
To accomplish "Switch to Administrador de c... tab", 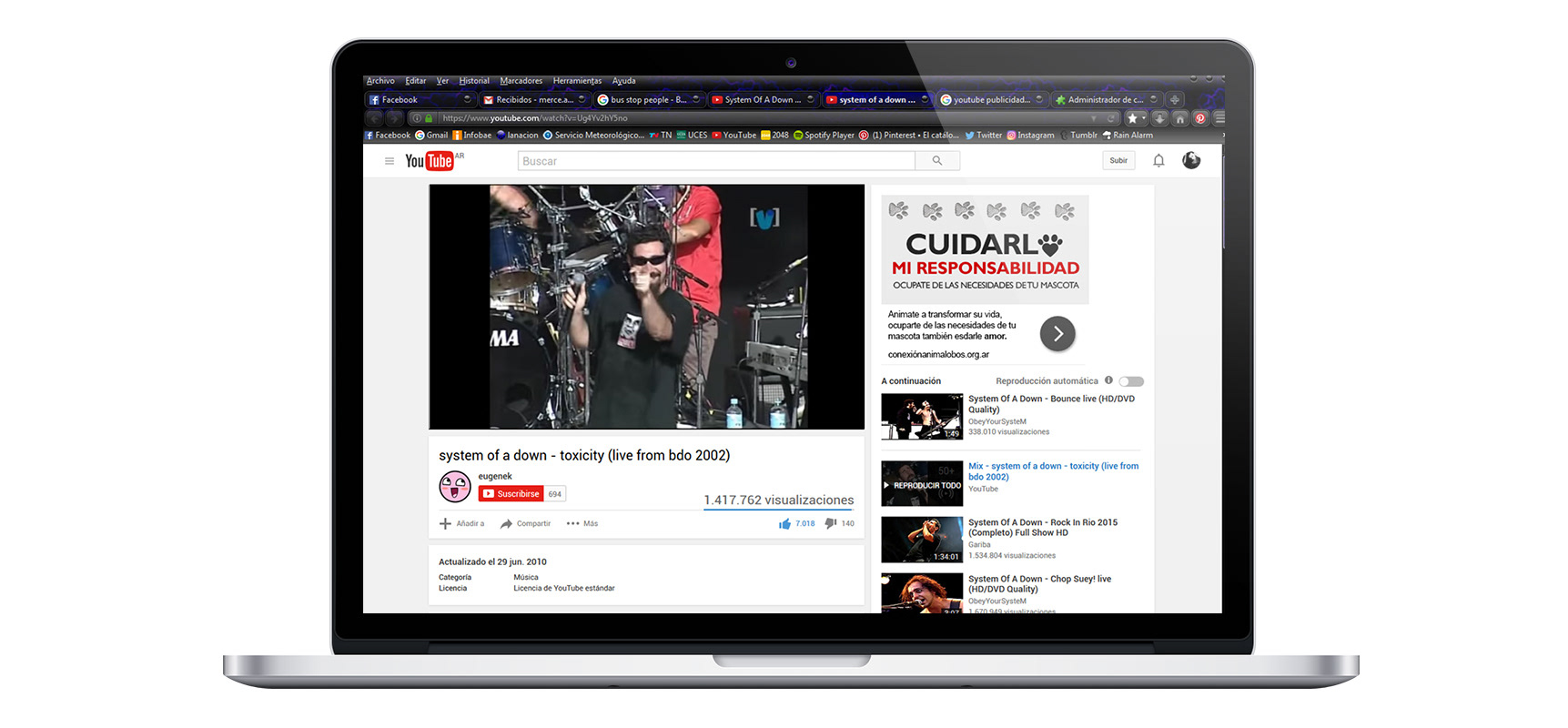I will click(x=1106, y=100).
